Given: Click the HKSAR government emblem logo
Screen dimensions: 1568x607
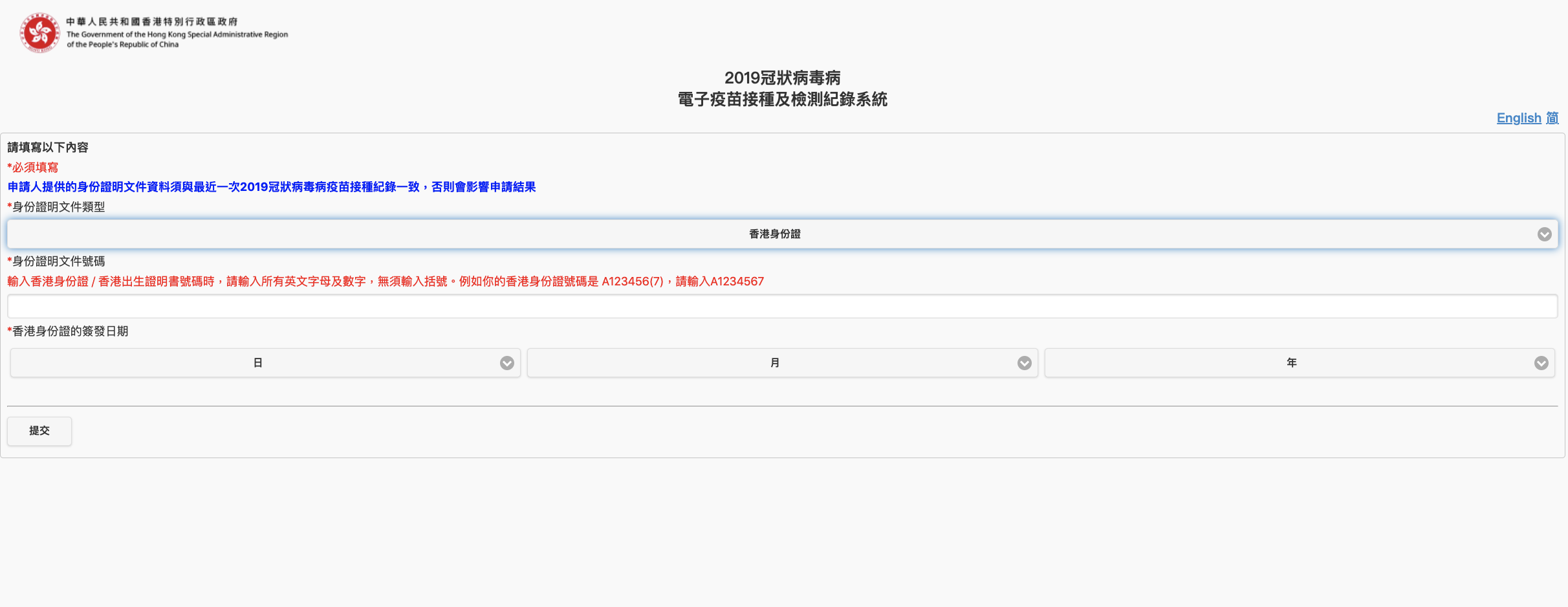Looking at the screenshot, I should click(39, 32).
